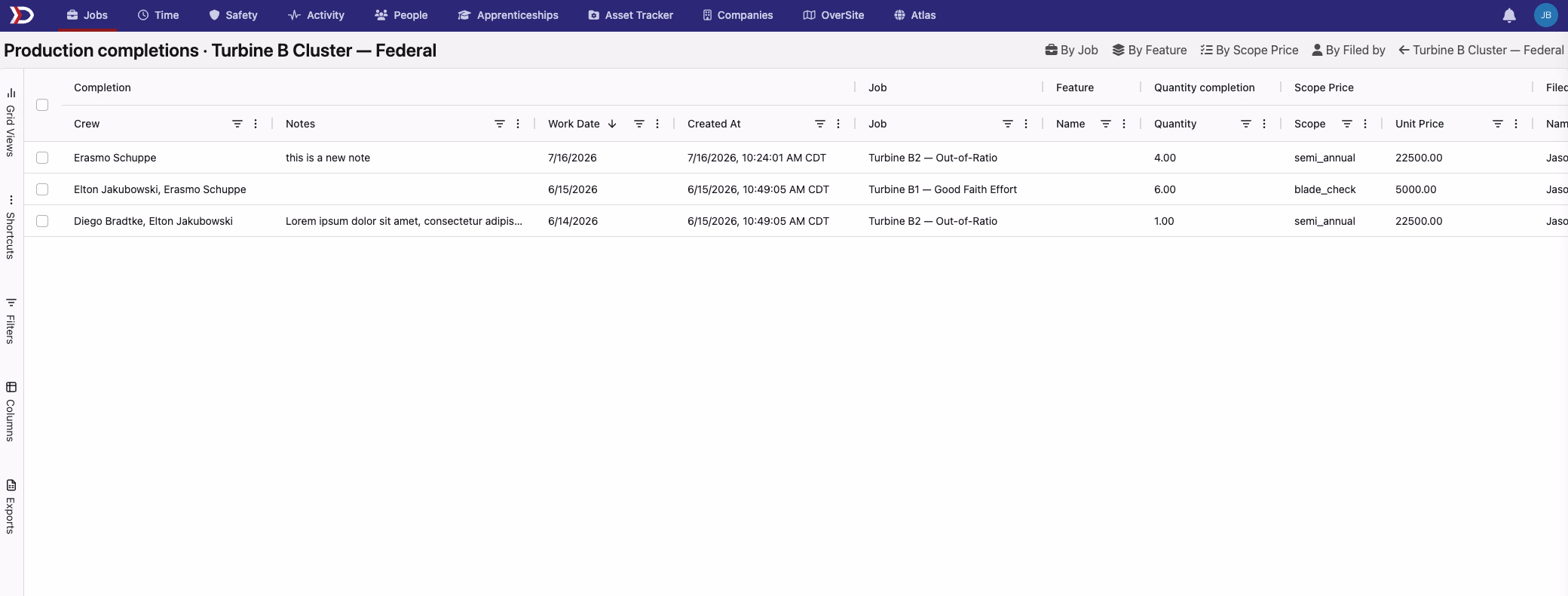Image resolution: width=1568 pixels, height=596 pixels.
Task: Open Created At column three-dot menu
Action: (x=838, y=124)
